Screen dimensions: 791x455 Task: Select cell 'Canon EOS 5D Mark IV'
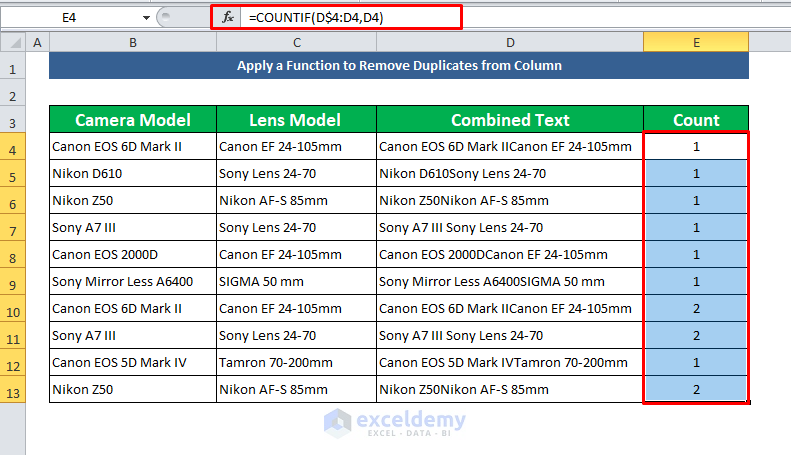pyautogui.click(x=133, y=362)
